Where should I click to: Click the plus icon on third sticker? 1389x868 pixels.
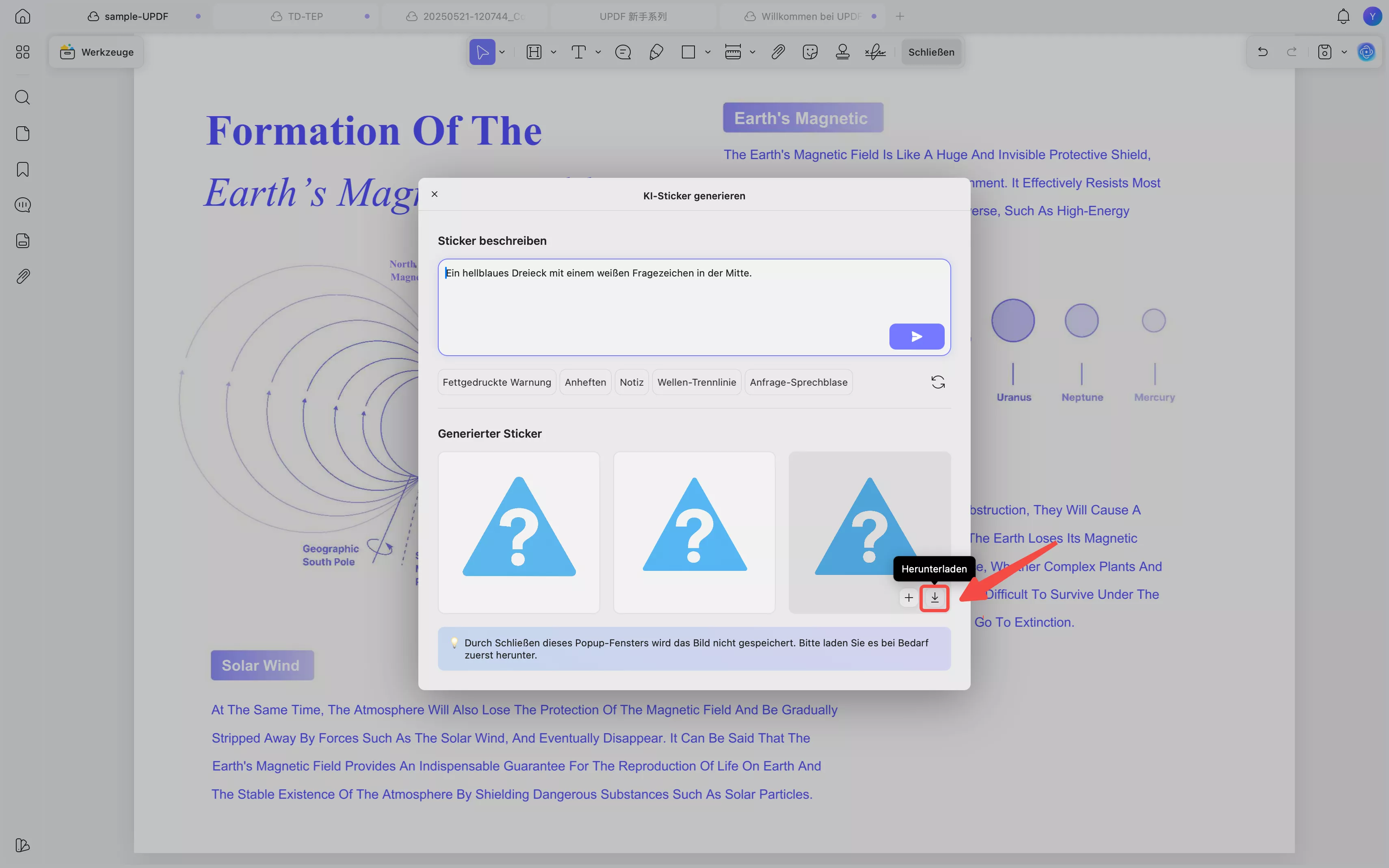tap(909, 598)
